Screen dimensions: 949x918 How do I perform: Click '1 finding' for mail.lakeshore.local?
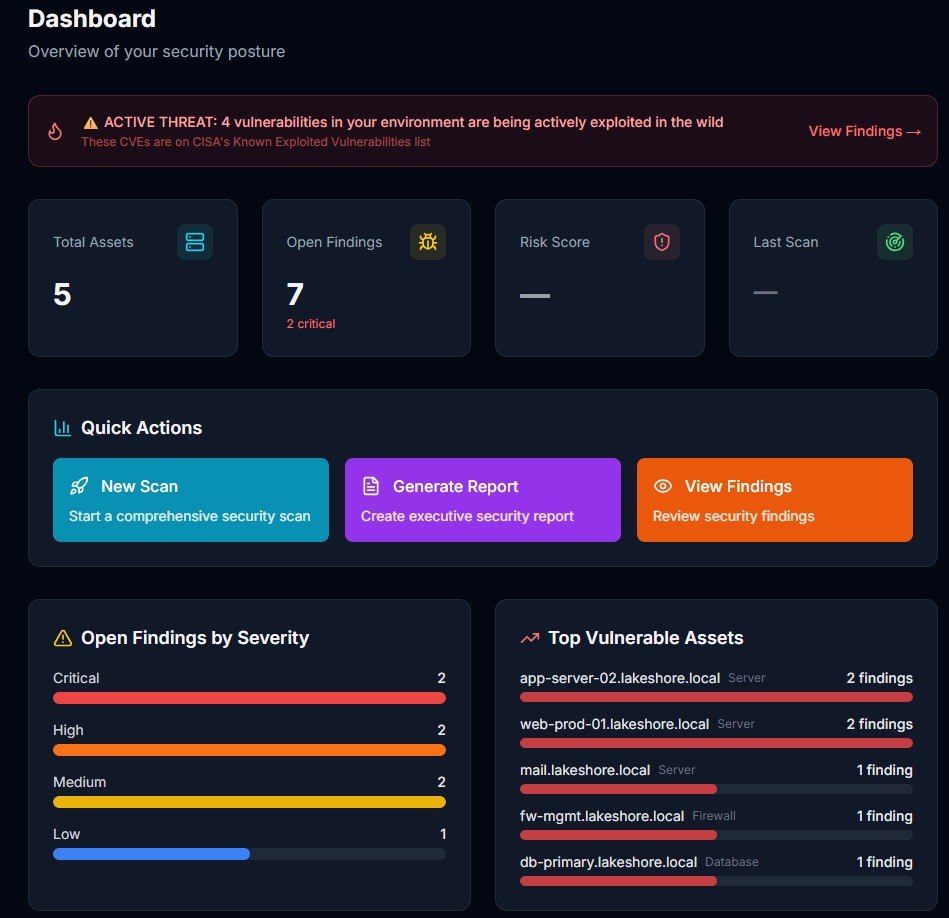(884, 770)
